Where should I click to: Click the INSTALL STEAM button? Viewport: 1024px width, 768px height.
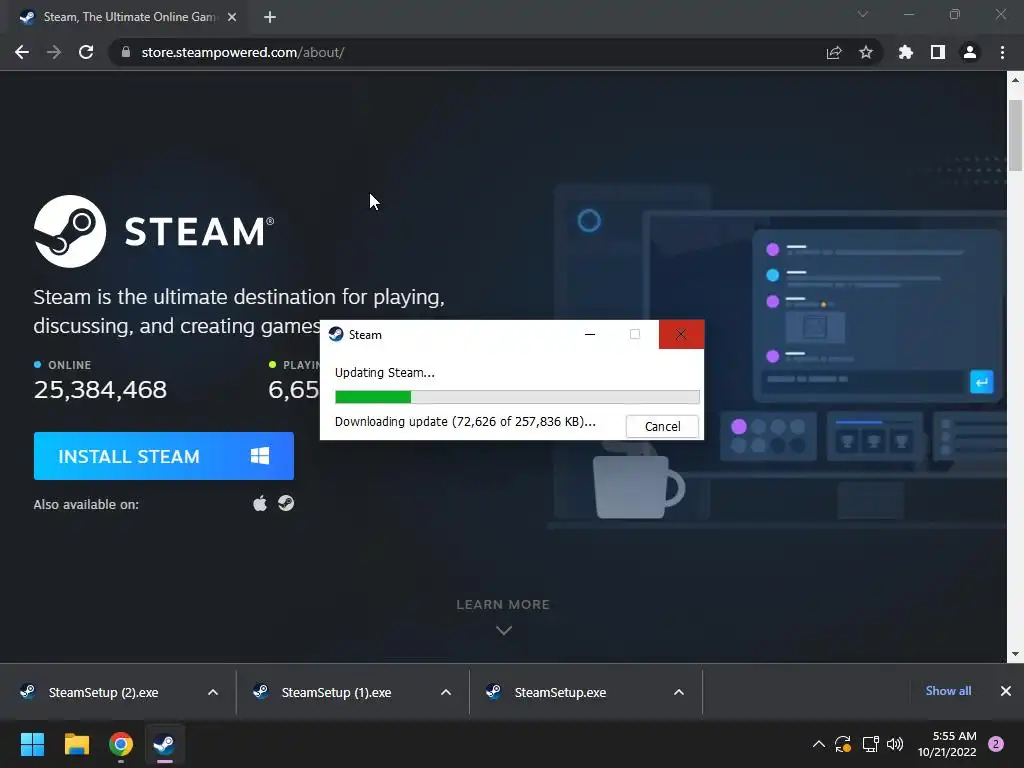pyautogui.click(x=164, y=456)
